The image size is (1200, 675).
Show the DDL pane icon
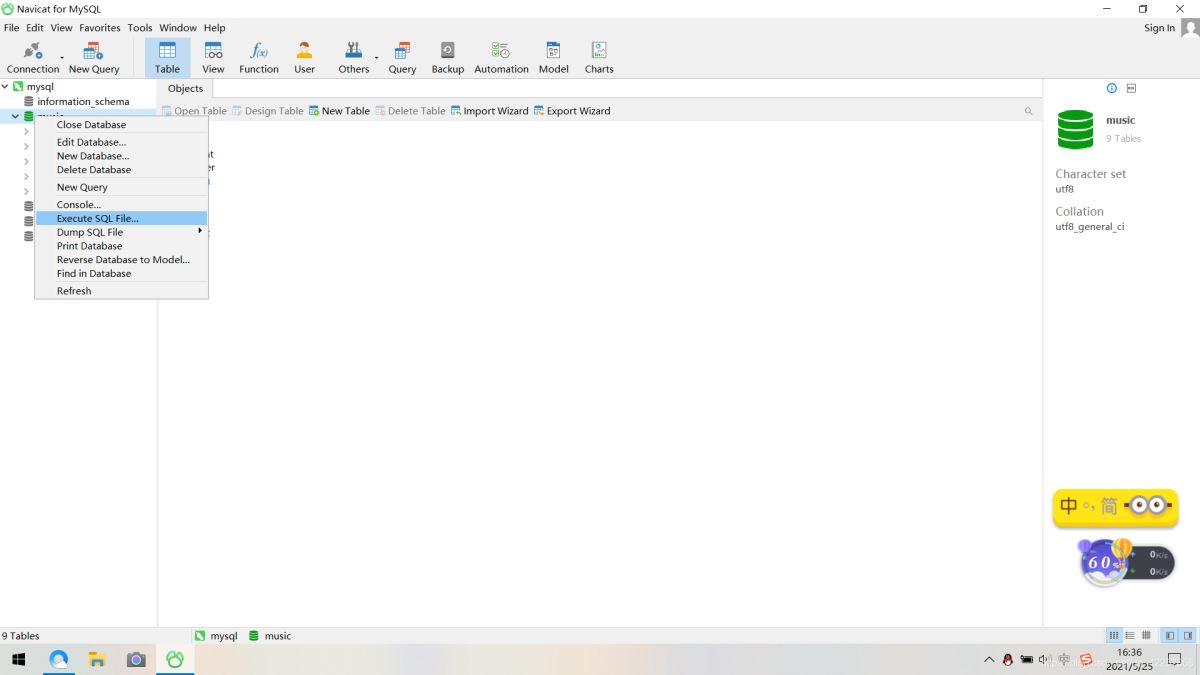point(1131,88)
